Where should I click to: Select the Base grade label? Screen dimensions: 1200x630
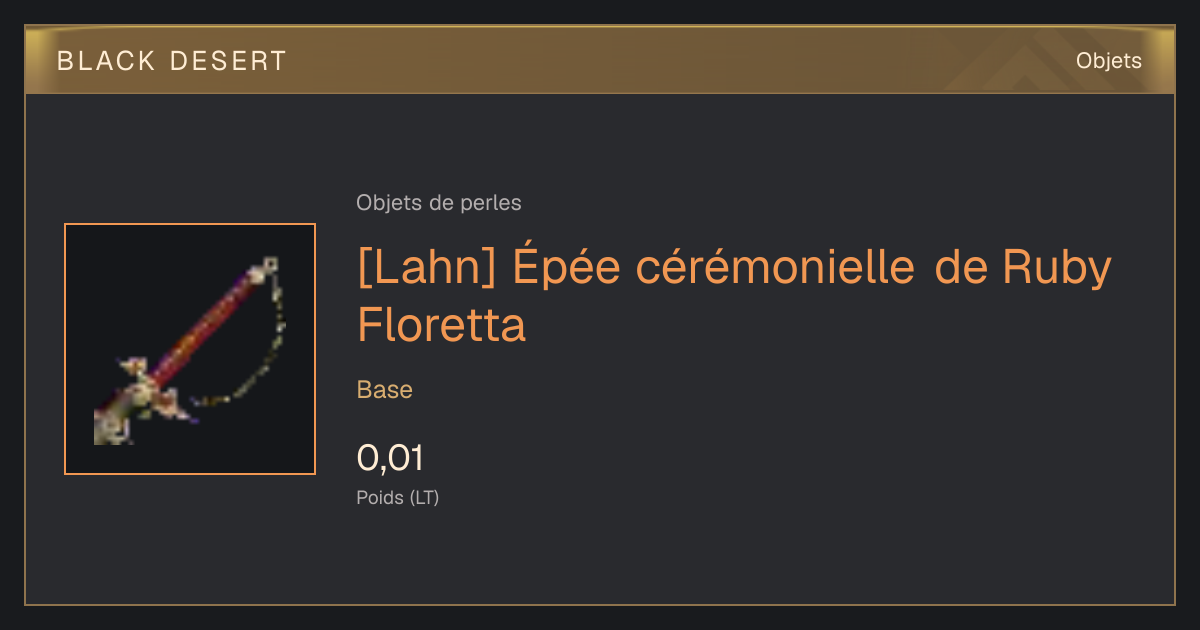coord(384,390)
